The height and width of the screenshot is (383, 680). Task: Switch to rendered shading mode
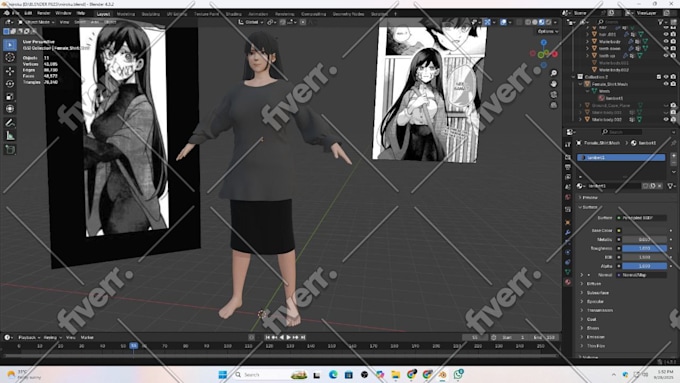tap(548, 22)
